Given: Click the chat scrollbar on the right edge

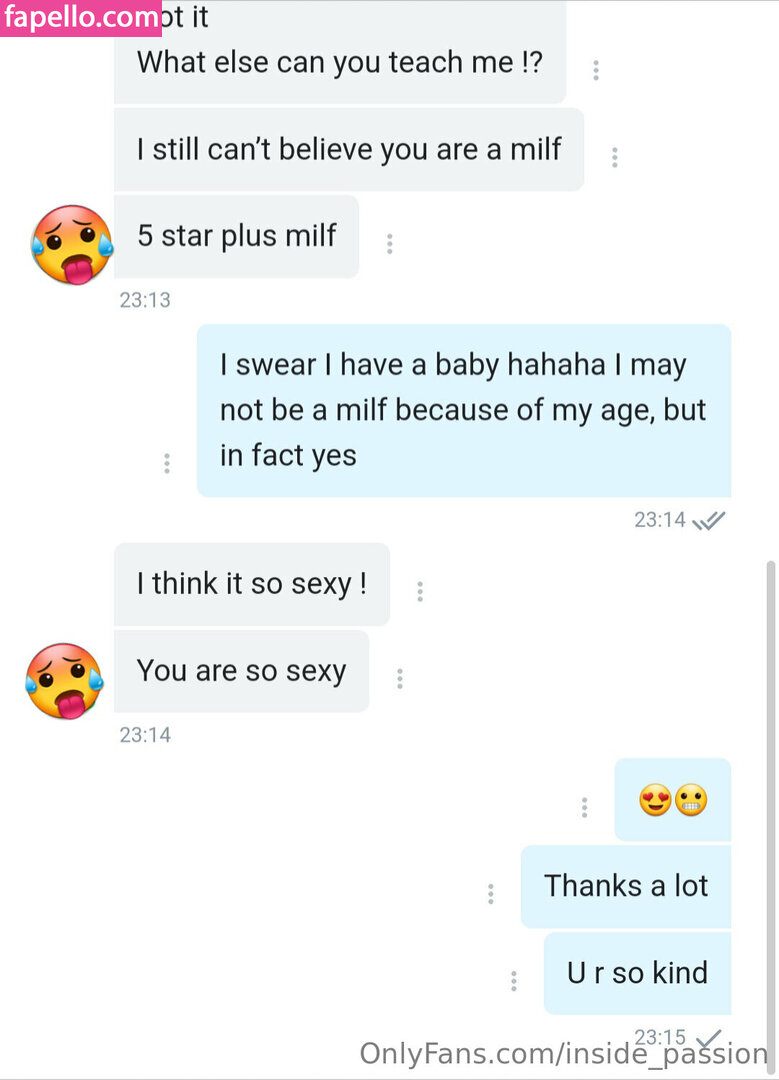Looking at the screenshot, I should pos(770,800).
